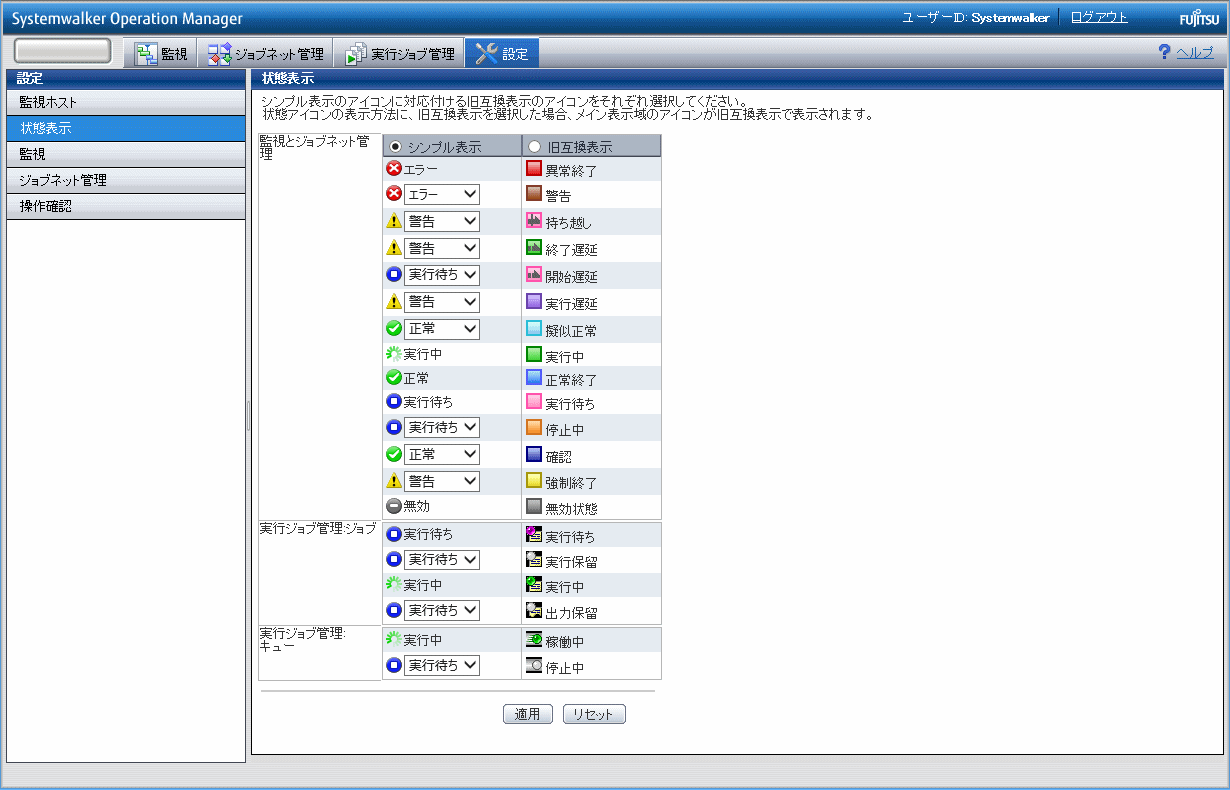
Task: Click the 開始遅延 legacy status icon
Action: pyautogui.click(x=534, y=275)
